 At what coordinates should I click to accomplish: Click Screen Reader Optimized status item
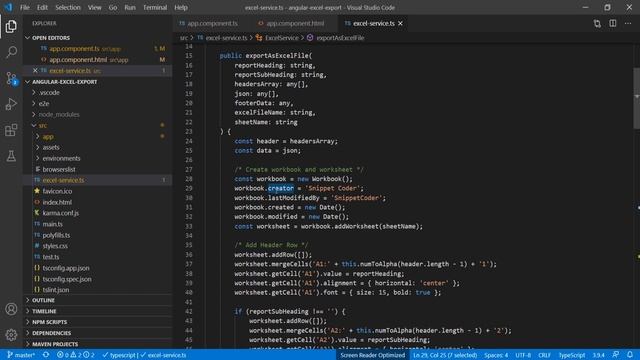tap(372, 355)
